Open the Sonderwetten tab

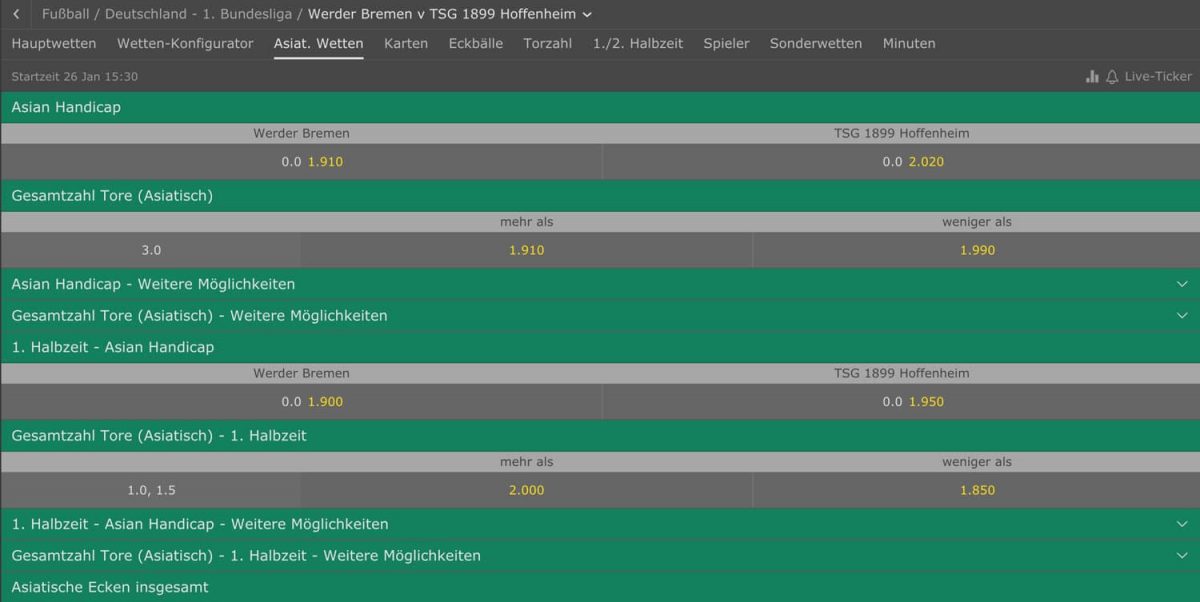pos(816,44)
